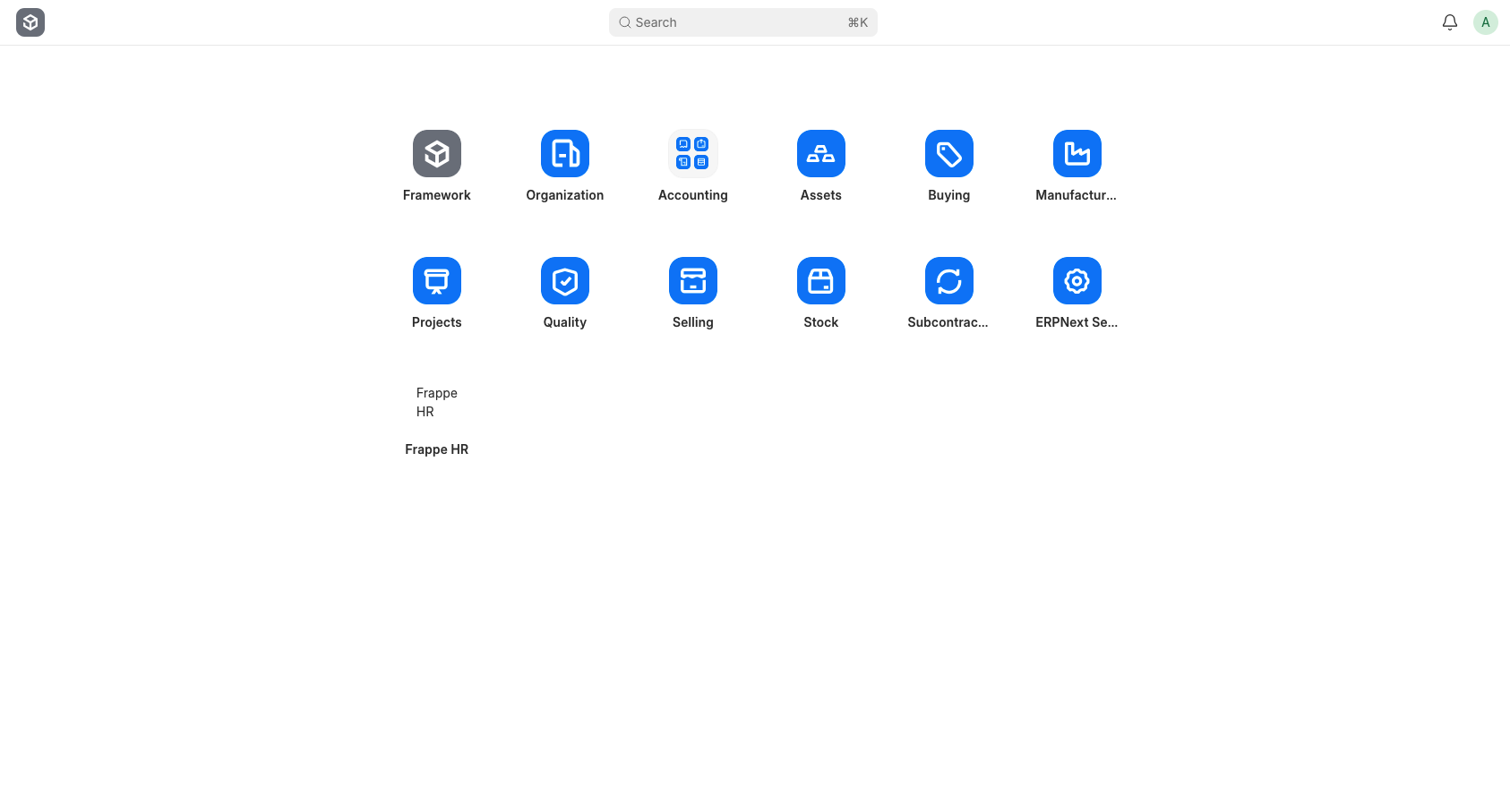Open the ERPNext Settings gear icon
1510x812 pixels.
pyautogui.click(x=1077, y=281)
